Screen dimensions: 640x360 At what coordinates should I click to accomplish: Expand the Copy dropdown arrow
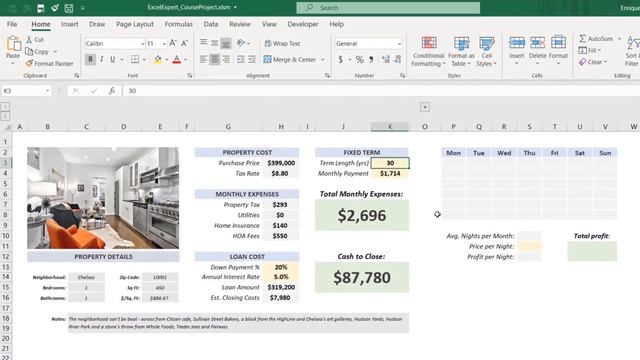(x=55, y=52)
